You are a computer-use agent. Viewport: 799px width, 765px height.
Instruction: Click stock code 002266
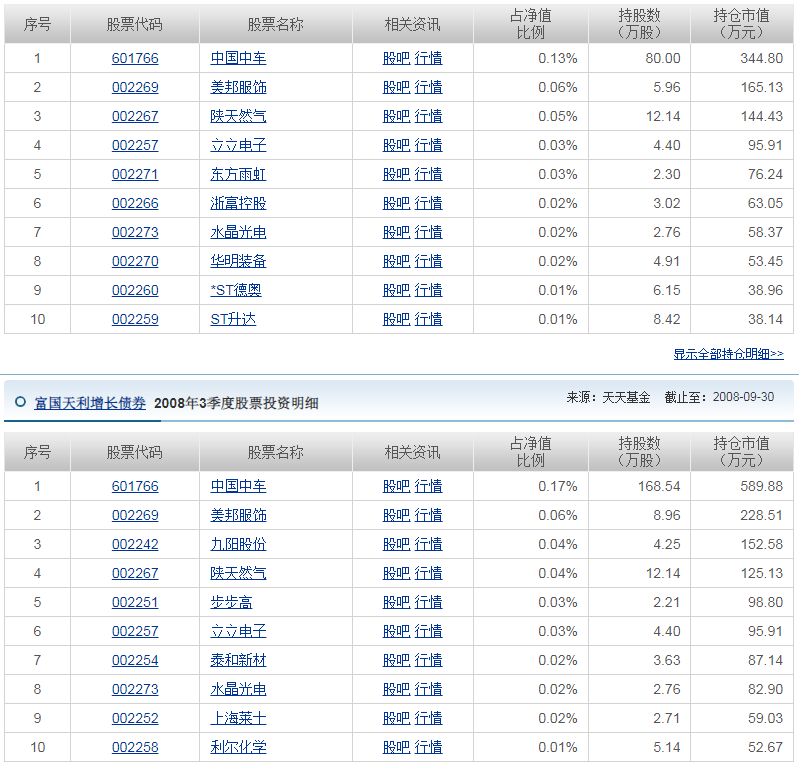(135, 203)
